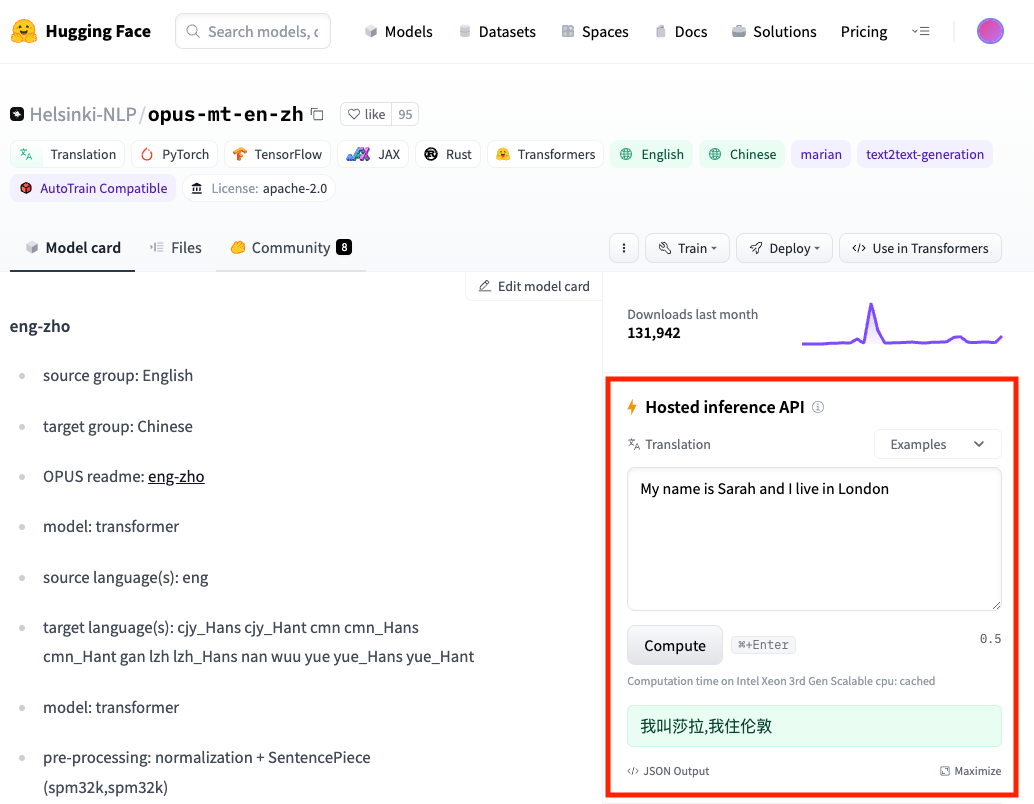Image resolution: width=1034 pixels, height=804 pixels.
Task: Maximize the inference widget
Action: [x=970, y=771]
